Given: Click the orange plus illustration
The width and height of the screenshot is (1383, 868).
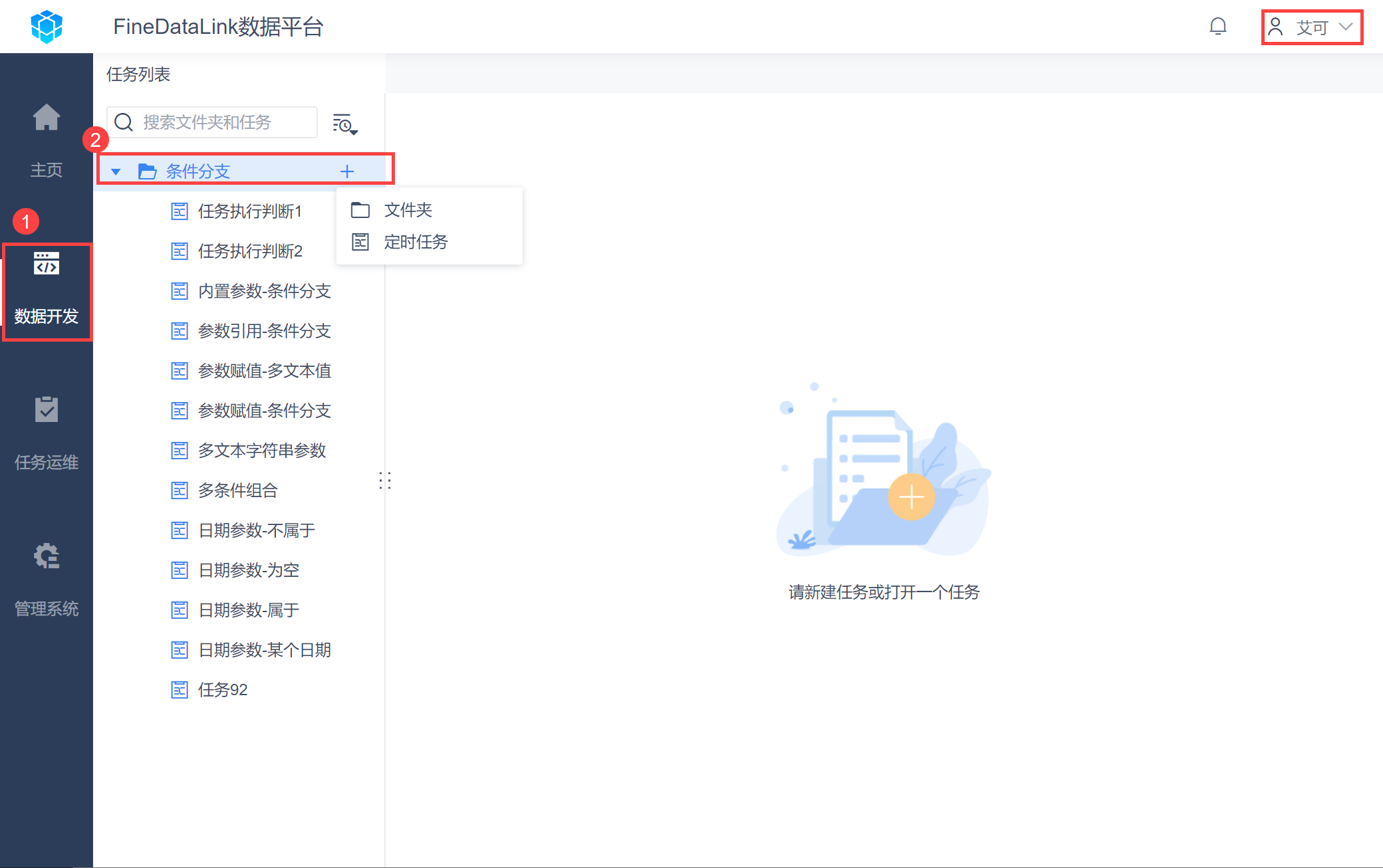Looking at the screenshot, I should [x=911, y=497].
